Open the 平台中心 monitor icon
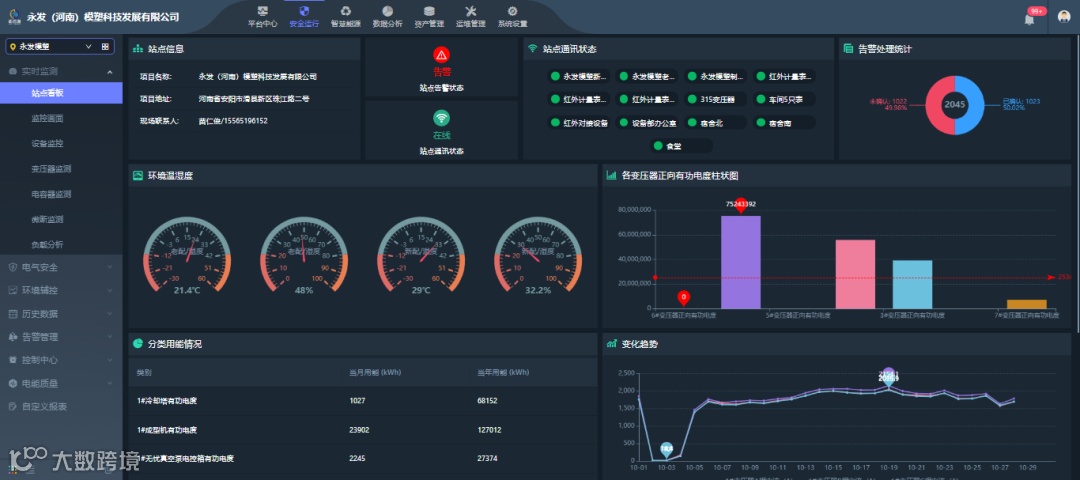The width and height of the screenshot is (1080, 480). pyautogui.click(x=262, y=11)
